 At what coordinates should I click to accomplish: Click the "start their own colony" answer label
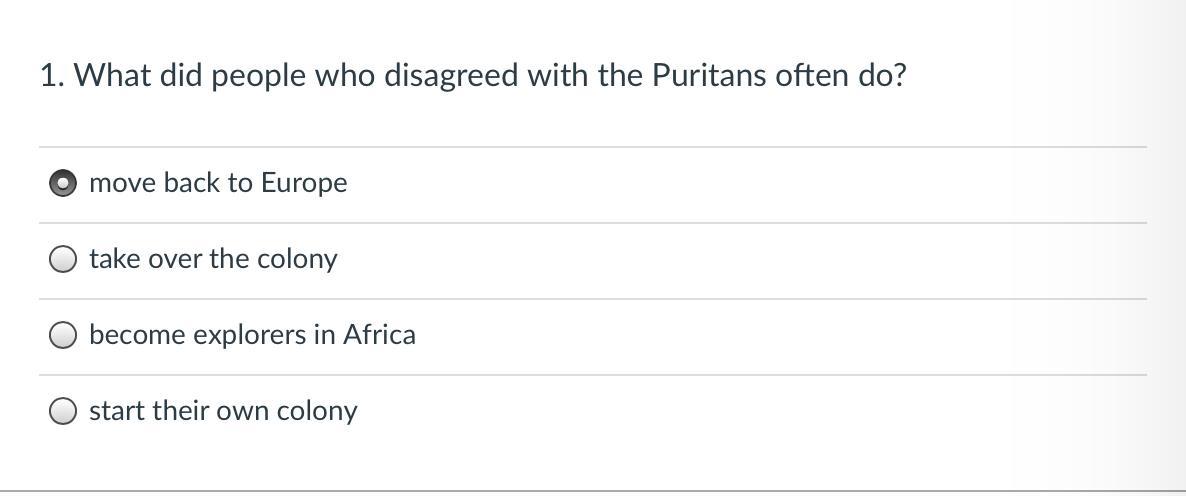point(223,411)
